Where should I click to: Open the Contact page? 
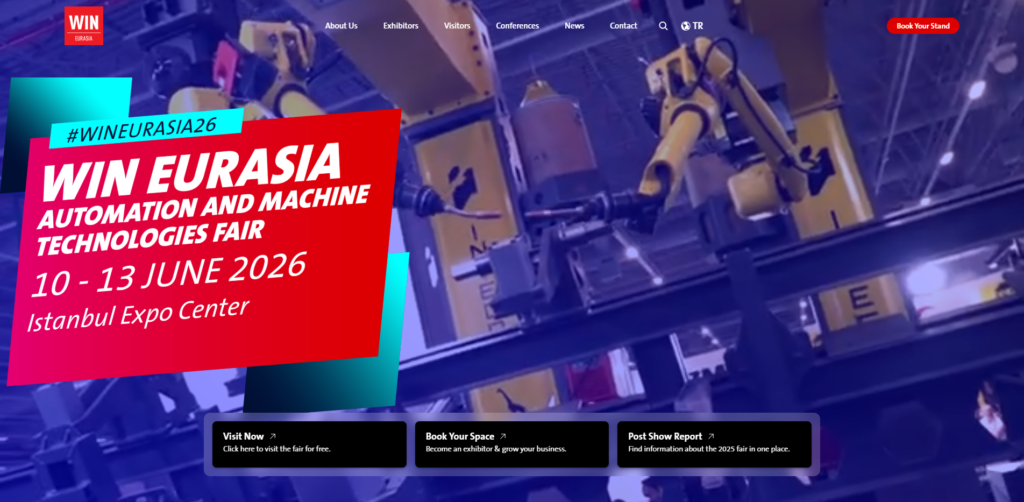(623, 26)
